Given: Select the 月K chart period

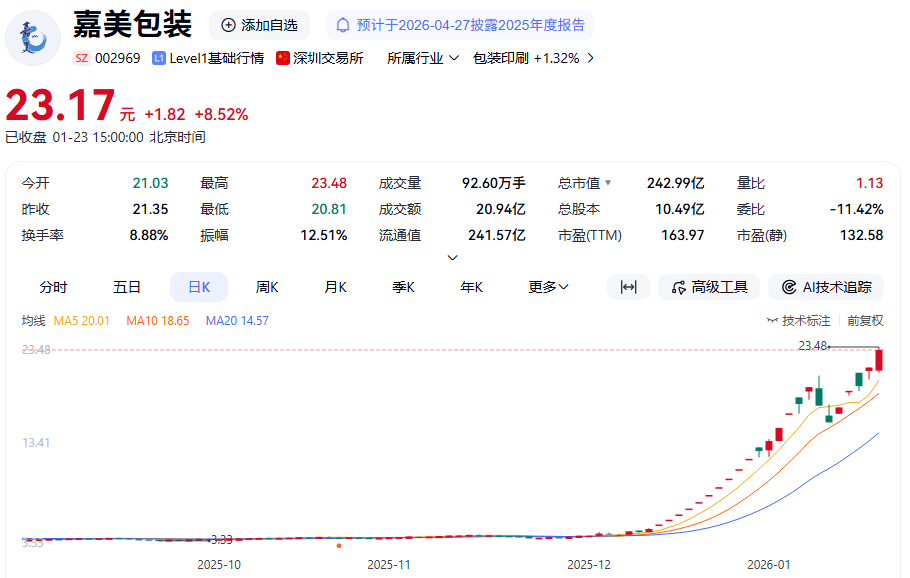Looking at the screenshot, I should [335, 287].
